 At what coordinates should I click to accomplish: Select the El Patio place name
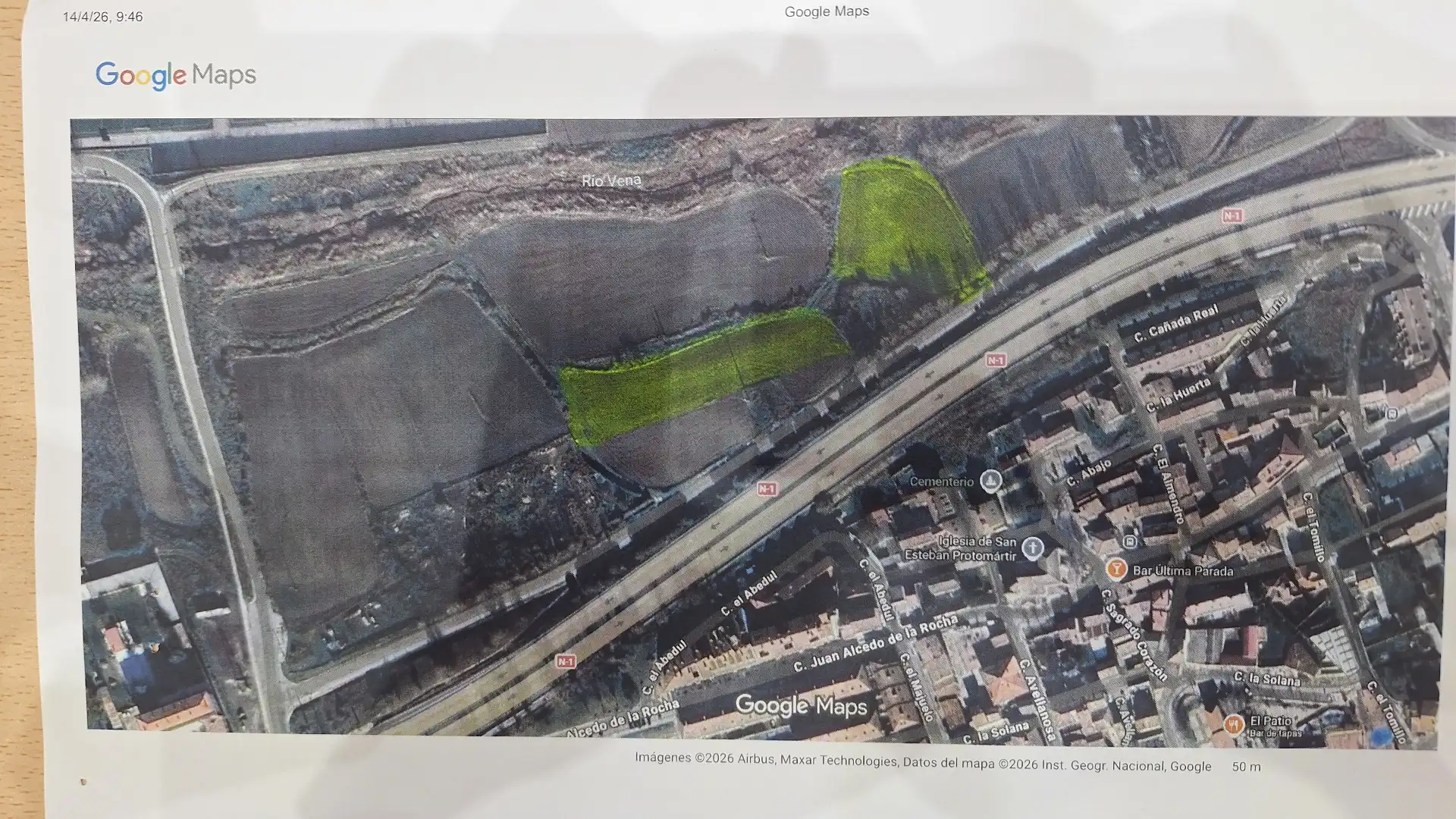[x=1270, y=720]
